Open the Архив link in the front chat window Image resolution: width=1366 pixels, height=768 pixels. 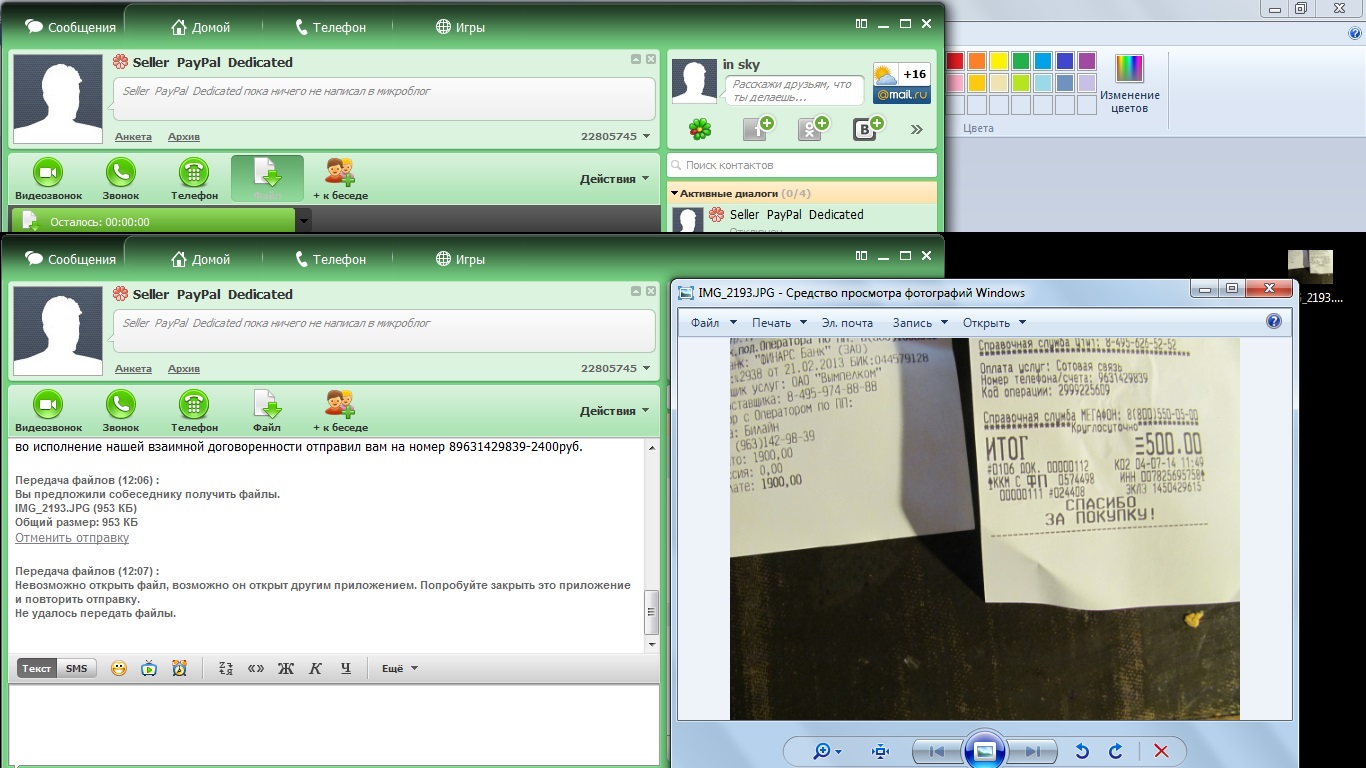184,369
